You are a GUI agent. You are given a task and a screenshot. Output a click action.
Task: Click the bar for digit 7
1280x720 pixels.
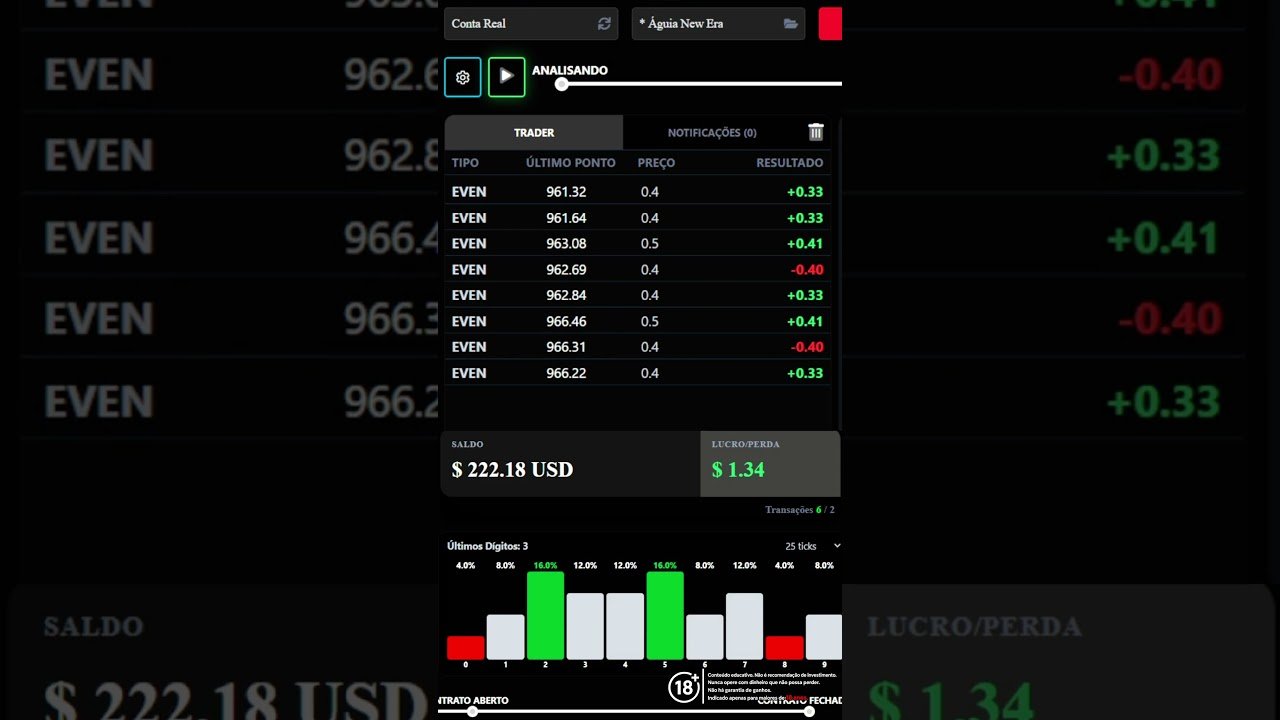744,626
